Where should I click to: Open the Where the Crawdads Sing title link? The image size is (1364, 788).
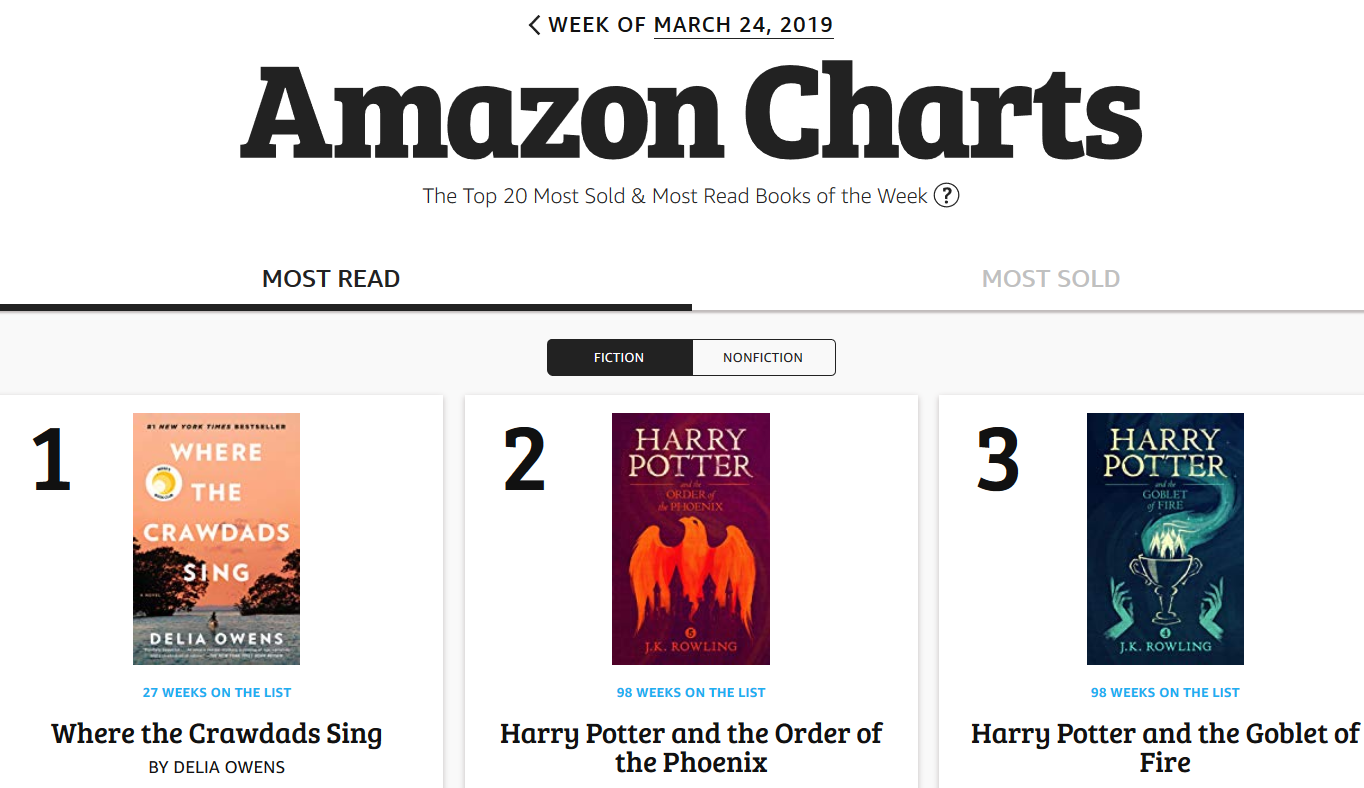[217, 734]
